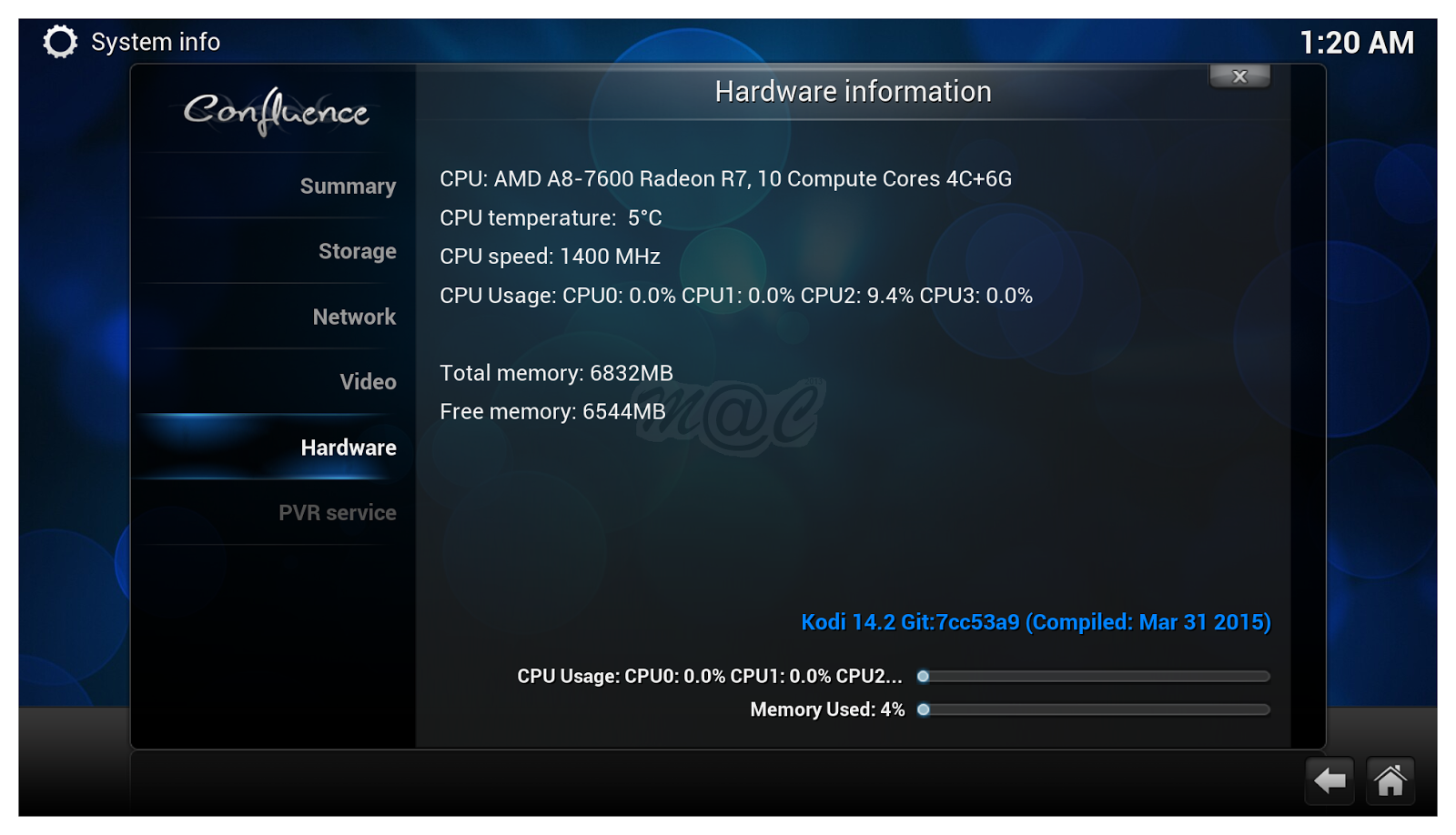Click the truncated CPU Usage bar label
Viewport: 1456px width, 835px height.
click(x=710, y=677)
